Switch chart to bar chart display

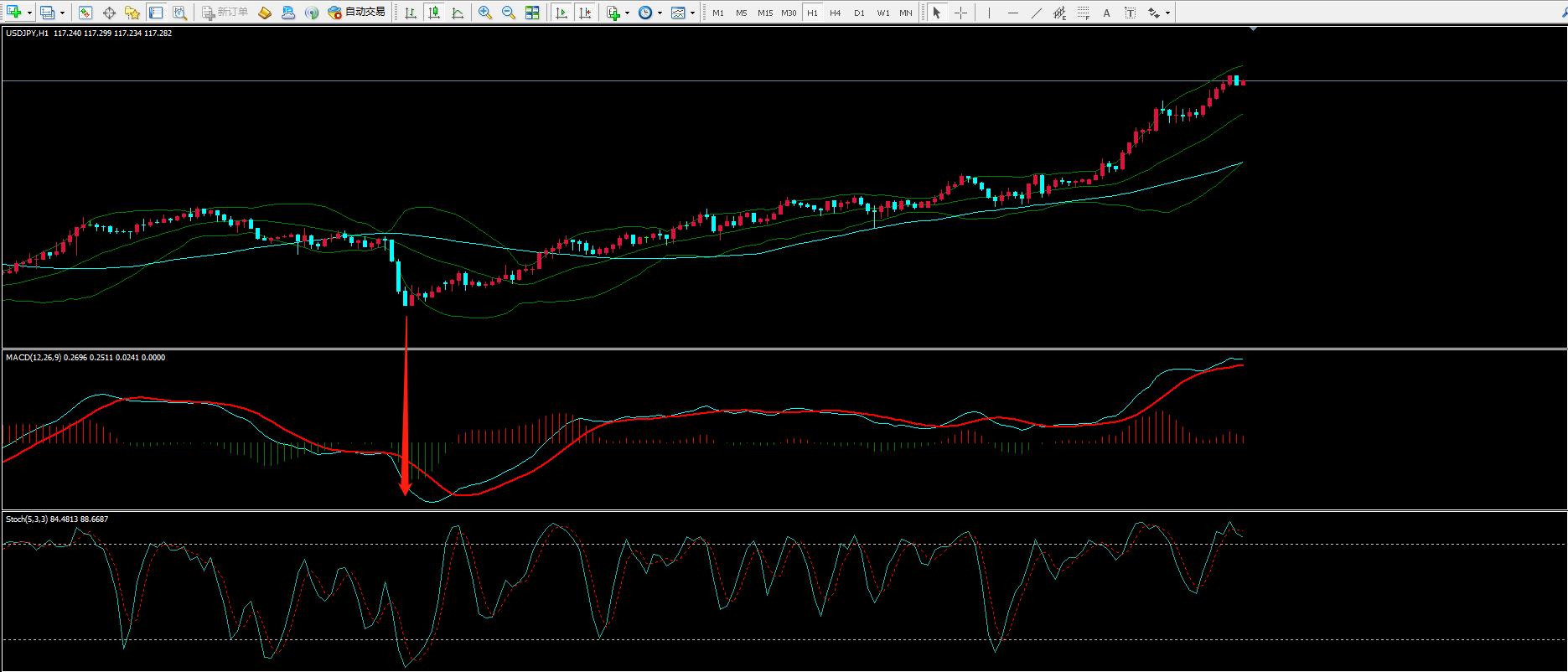411,13
